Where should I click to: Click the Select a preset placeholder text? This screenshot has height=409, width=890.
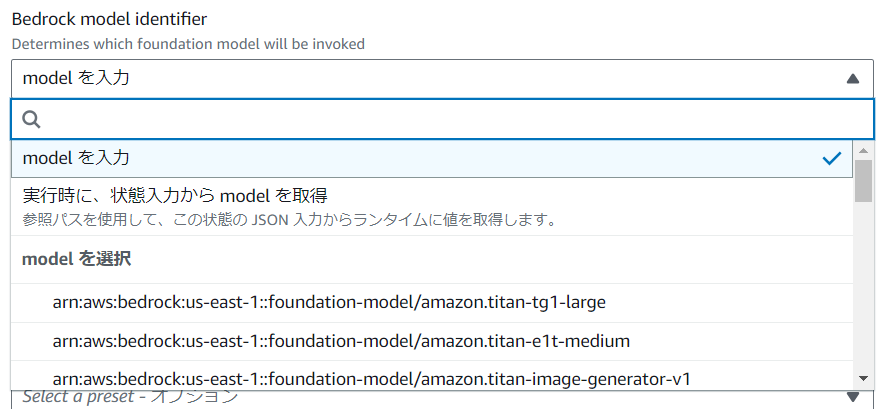[x=130, y=398]
